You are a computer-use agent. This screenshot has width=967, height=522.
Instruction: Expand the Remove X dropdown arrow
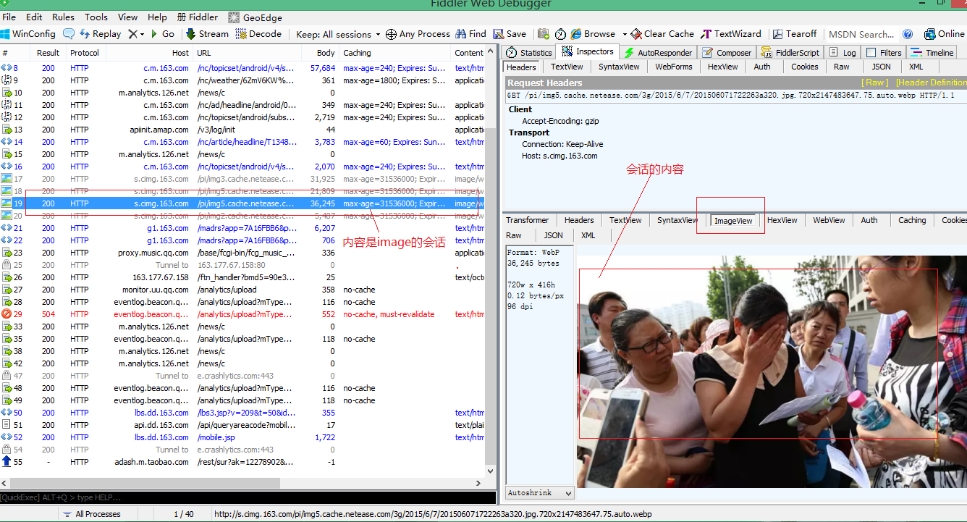(x=143, y=34)
